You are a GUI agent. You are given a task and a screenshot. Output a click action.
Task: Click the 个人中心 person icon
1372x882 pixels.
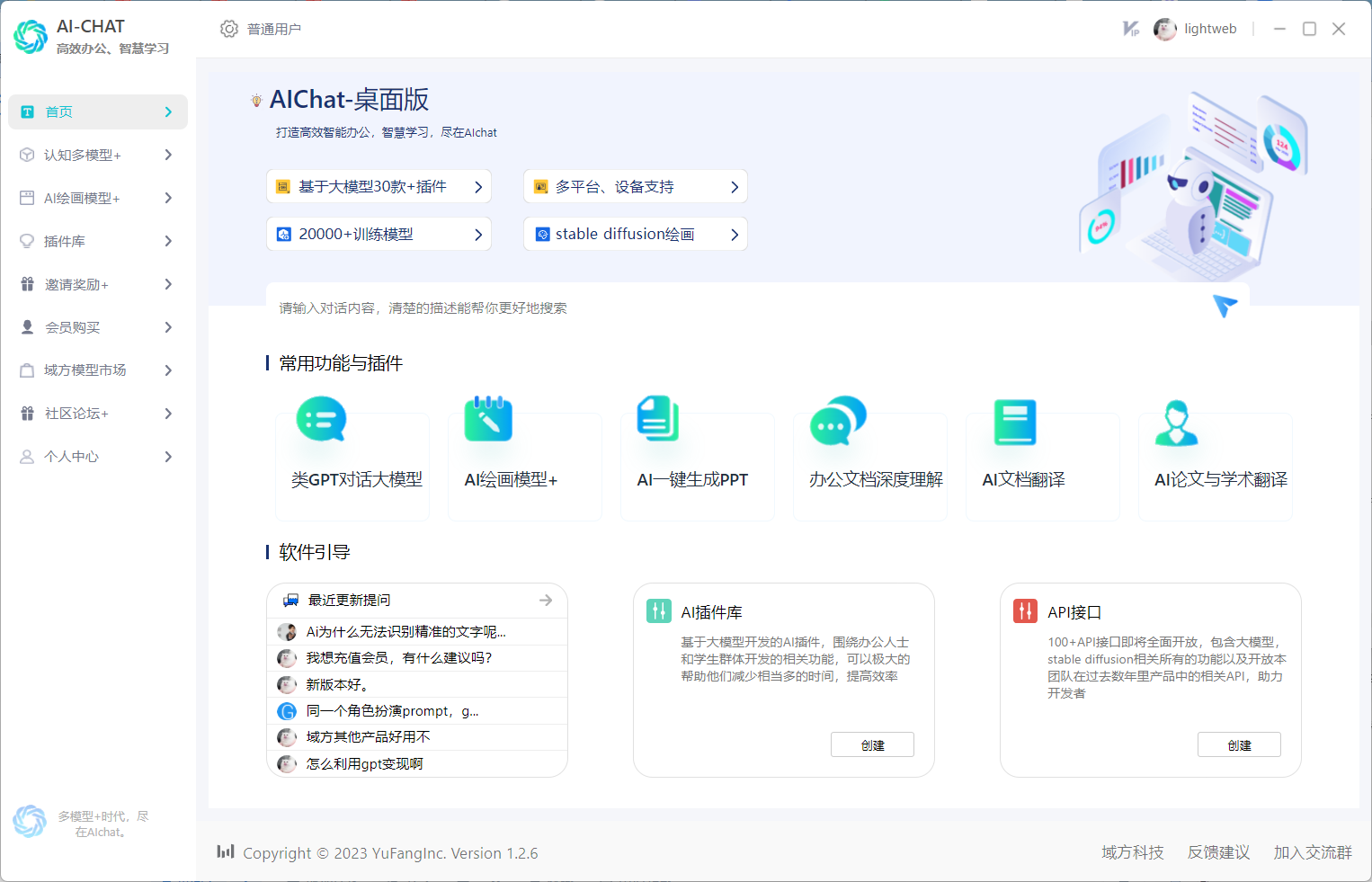[x=27, y=457]
